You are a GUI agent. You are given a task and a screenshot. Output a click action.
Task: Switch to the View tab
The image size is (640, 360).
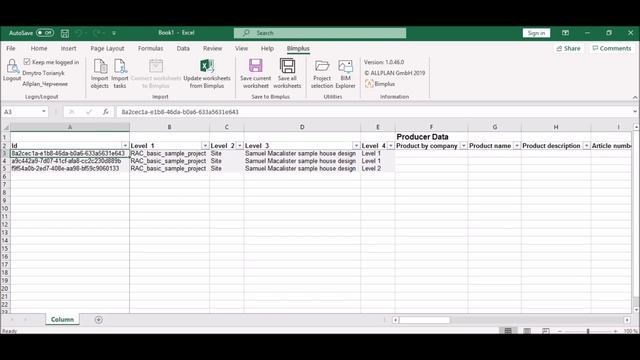(x=241, y=48)
